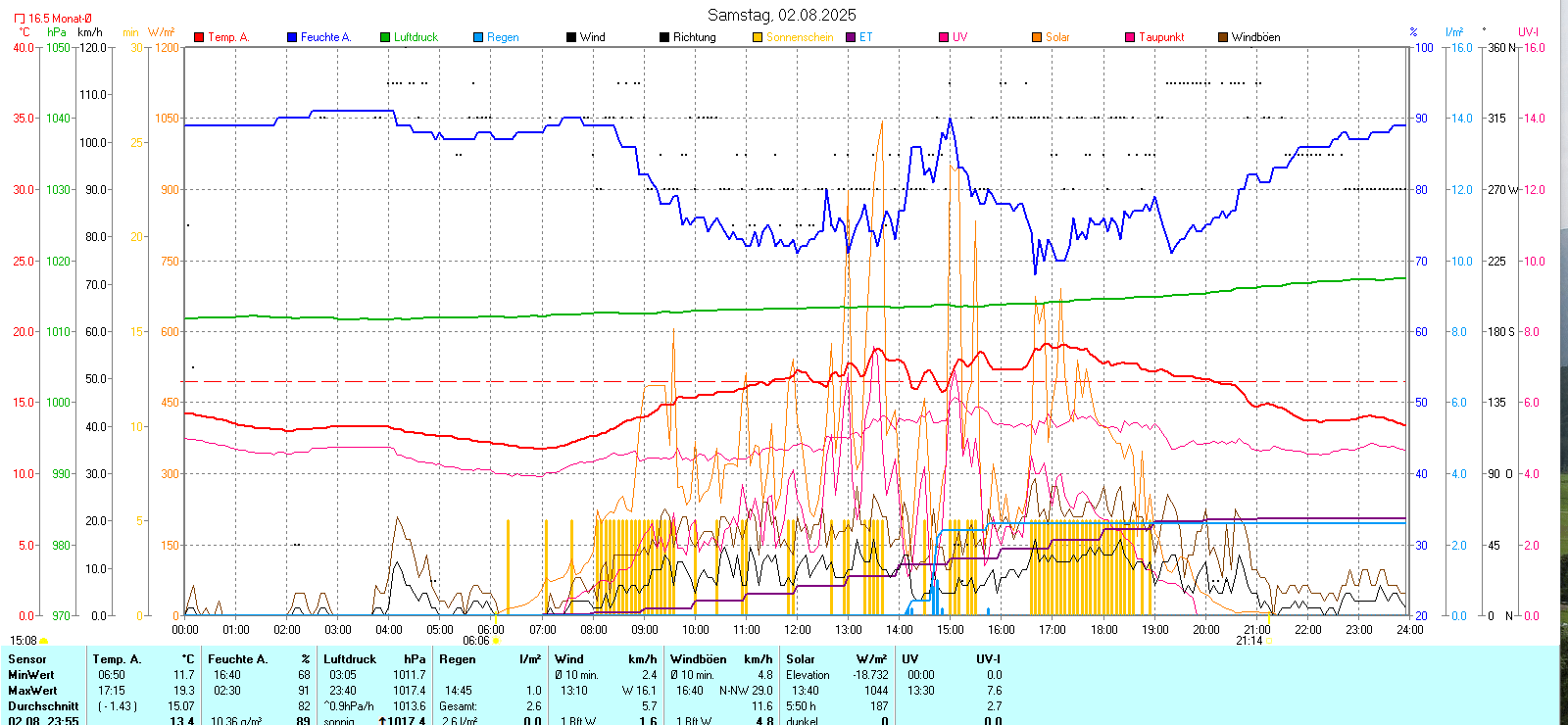1568x725 pixels.
Task: Select the UV legend square at top
Action: (x=944, y=37)
